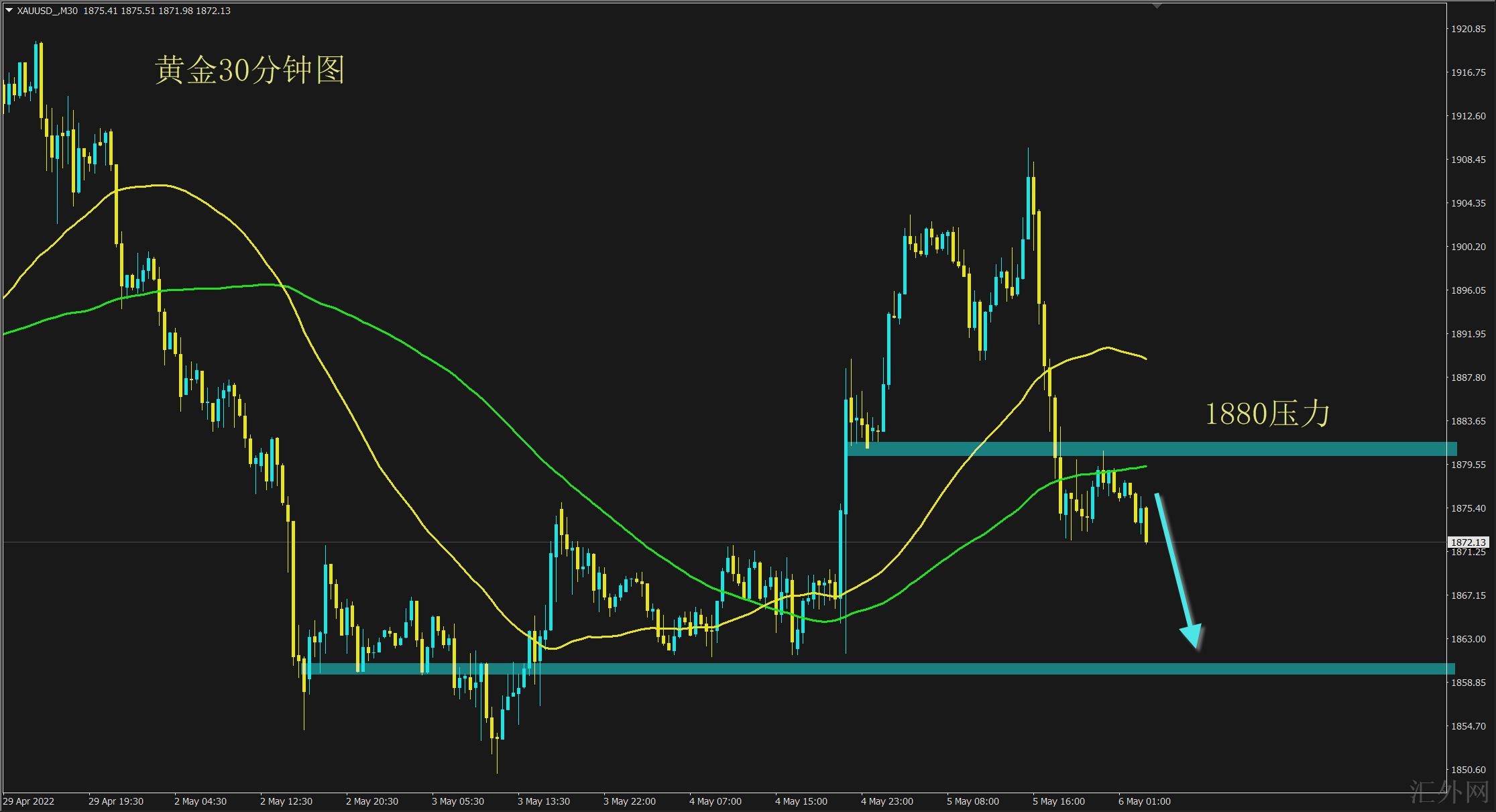
Task: Click the 1880压力 text label
Action: (x=1267, y=414)
